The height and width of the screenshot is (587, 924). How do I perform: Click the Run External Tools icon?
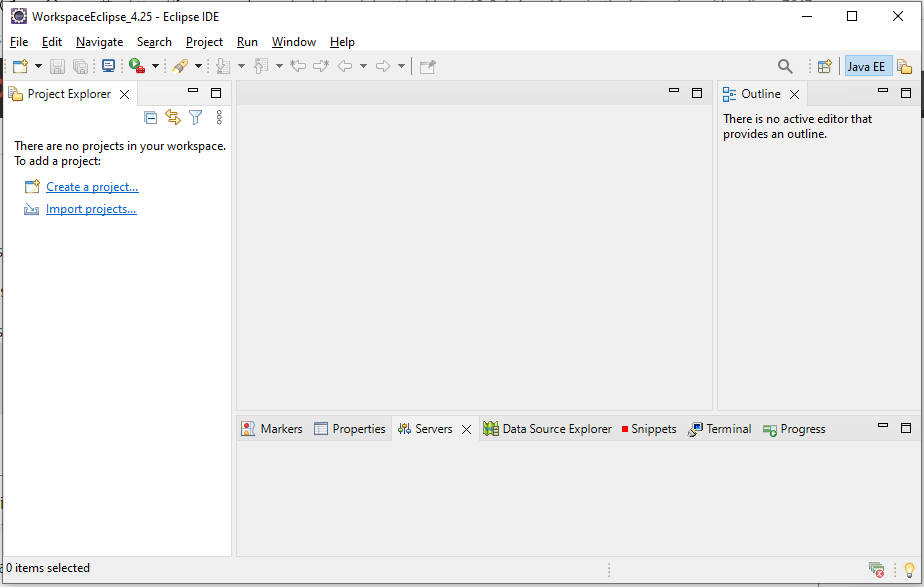[x=137, y=66]
